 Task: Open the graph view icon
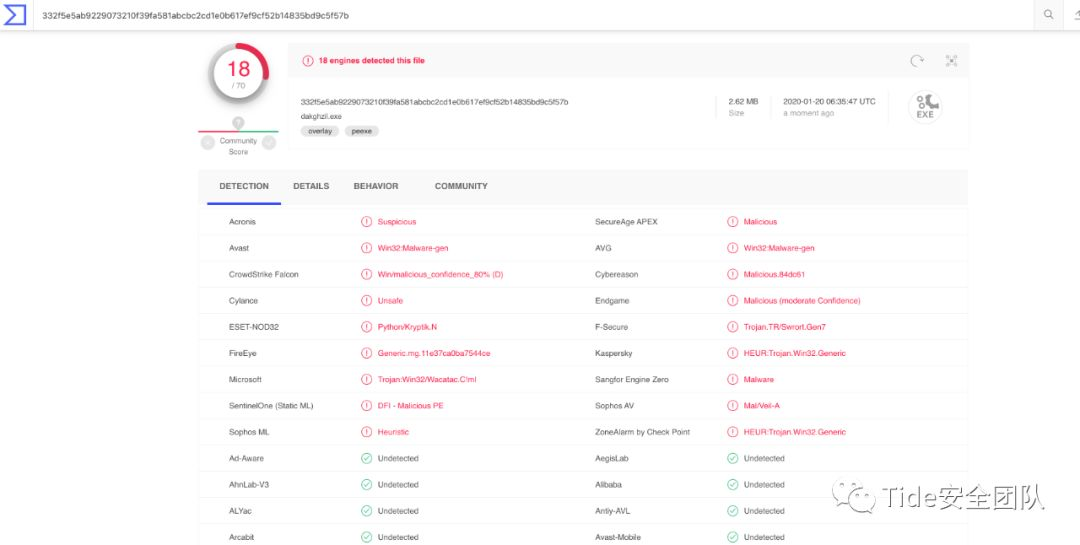point(951,61)
